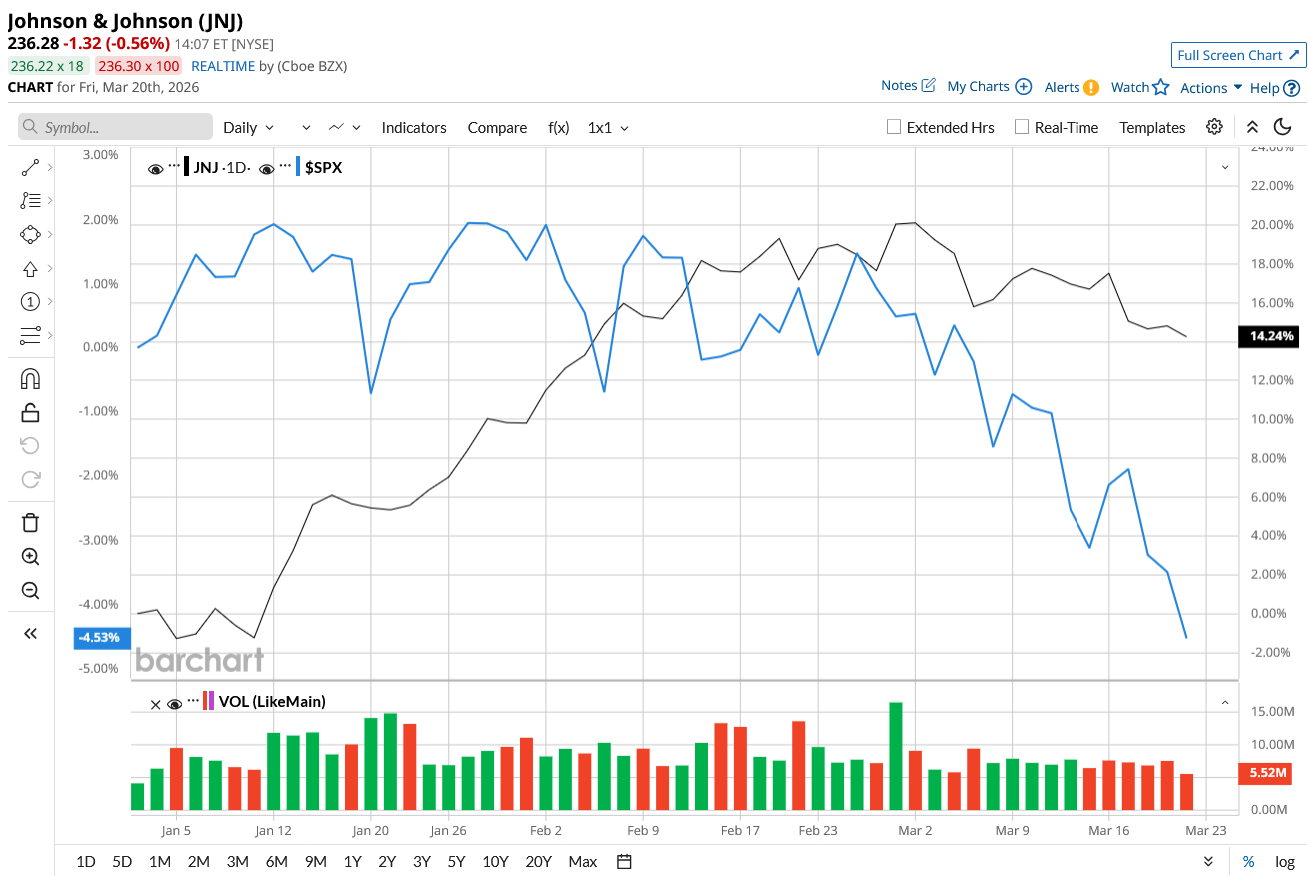Choose the shapes drawing tool
This screenshot has width=1308, height=876.
(30, 234)
